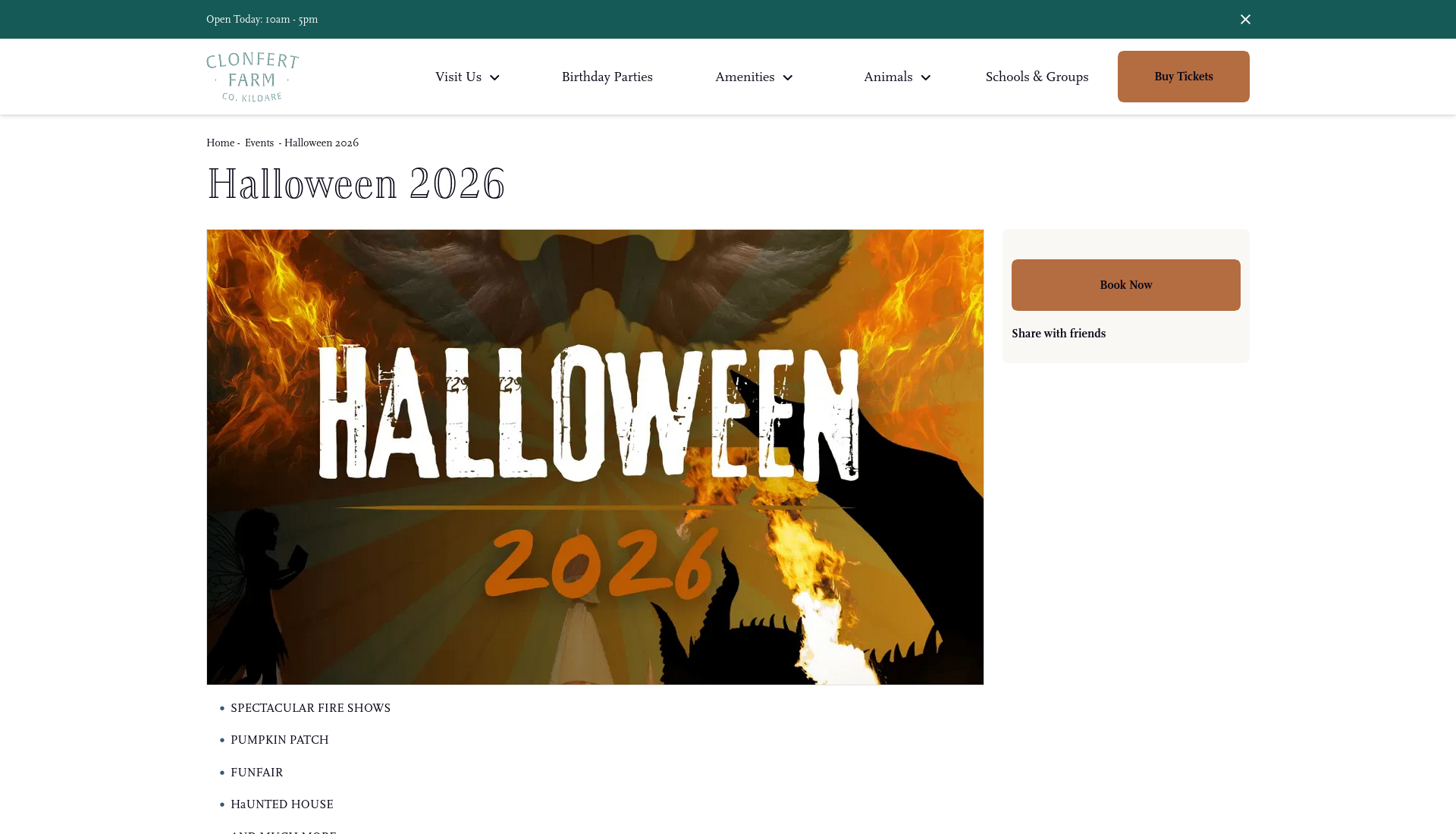Click the Halloween 2026 banner image

click(595, 457)
